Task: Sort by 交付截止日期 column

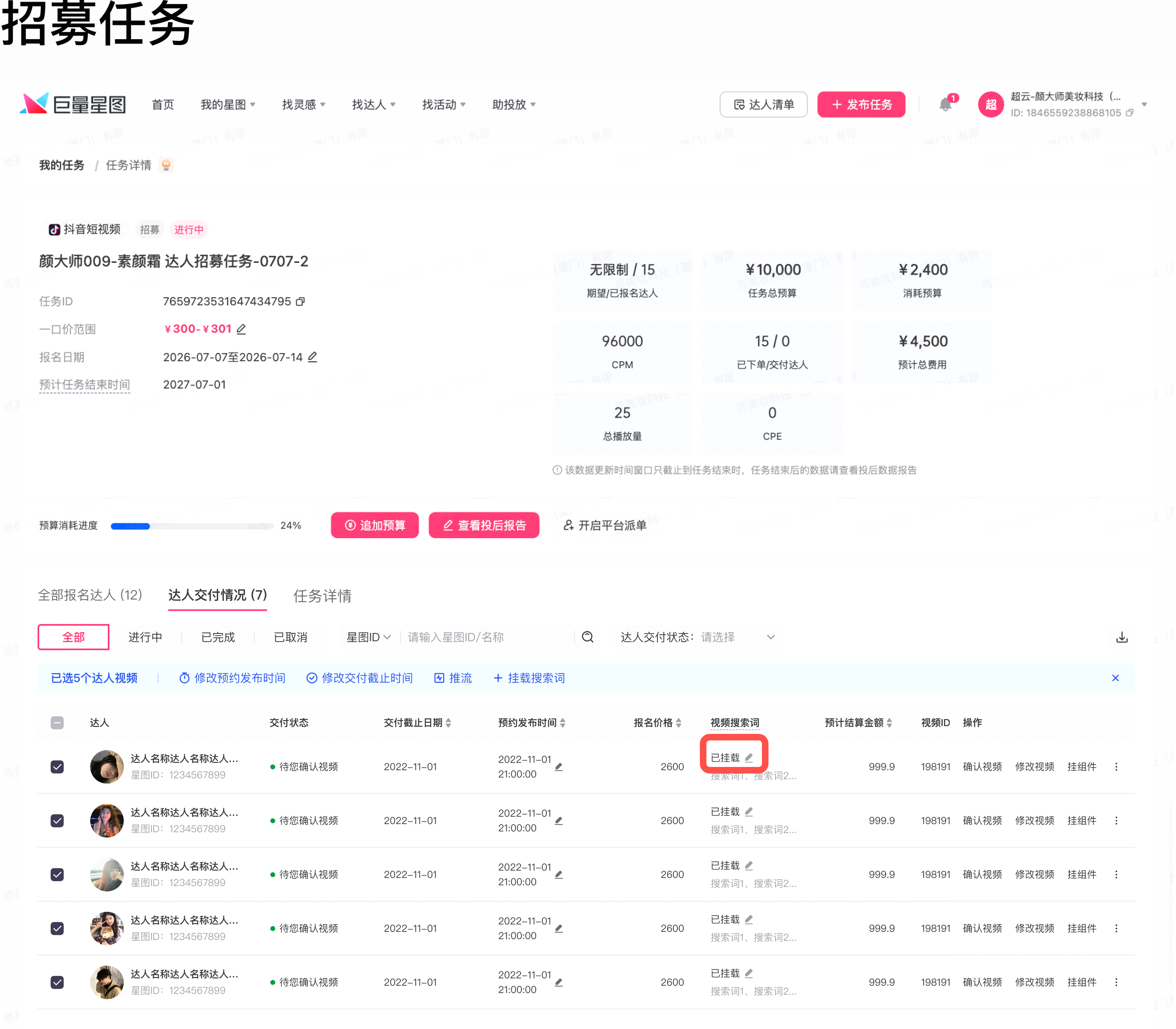Action: tap(448, 722)
